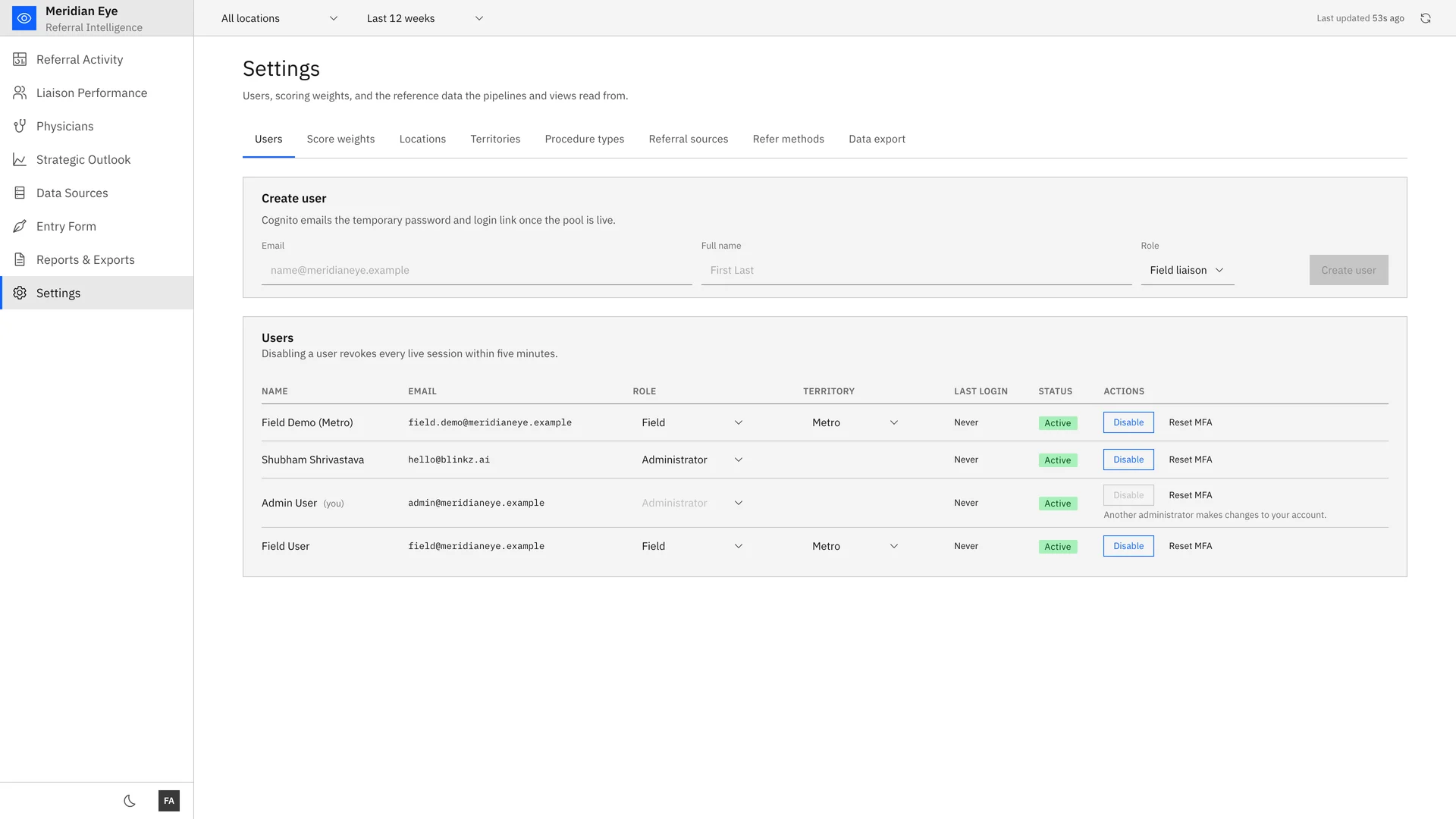The height and width of the screenshot is (819, 1456).
Task: Disable the Field User account
Action: (x=1128, y=546)
